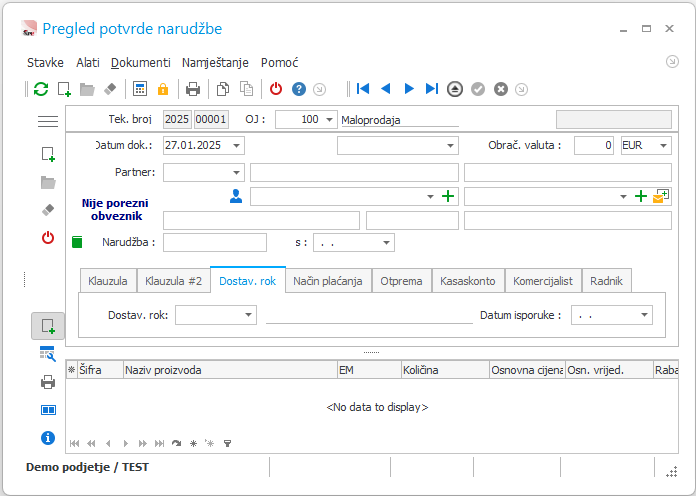Screen dimensions: 696x496
Task: Click grid navigator refresh arrow icon
Action: (176, 443)
